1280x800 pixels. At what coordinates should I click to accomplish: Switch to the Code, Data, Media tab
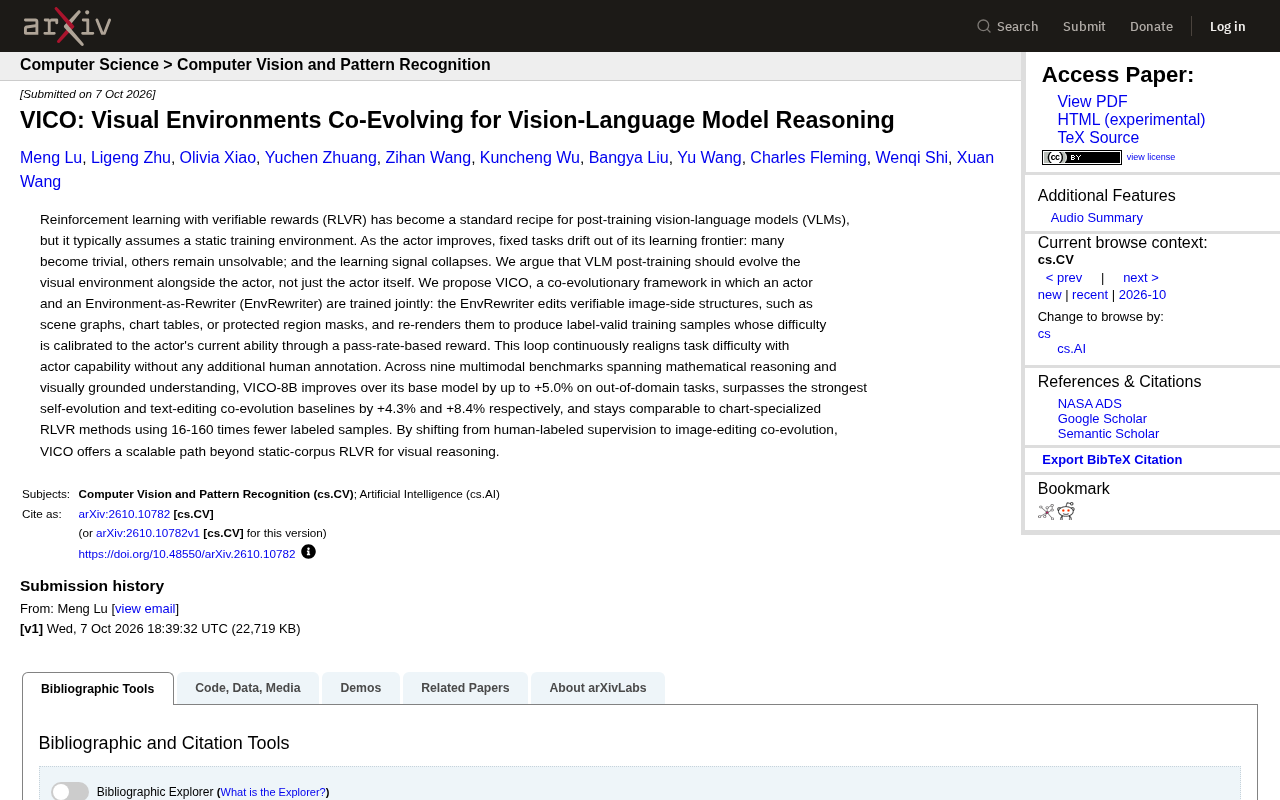coord(248,688)
